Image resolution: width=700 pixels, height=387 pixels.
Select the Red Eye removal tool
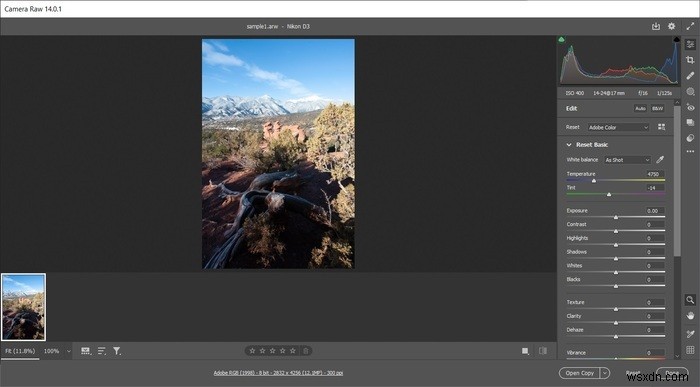tap(690, 107)
